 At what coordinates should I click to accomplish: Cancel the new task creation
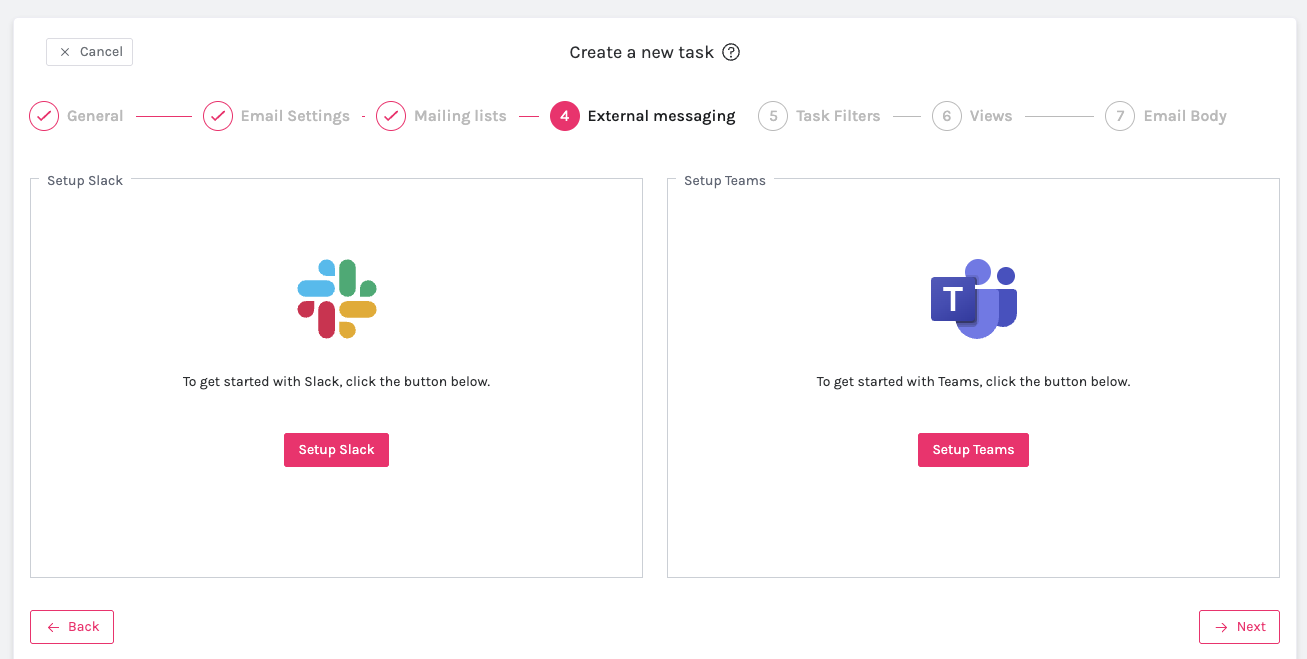point(90,52)
